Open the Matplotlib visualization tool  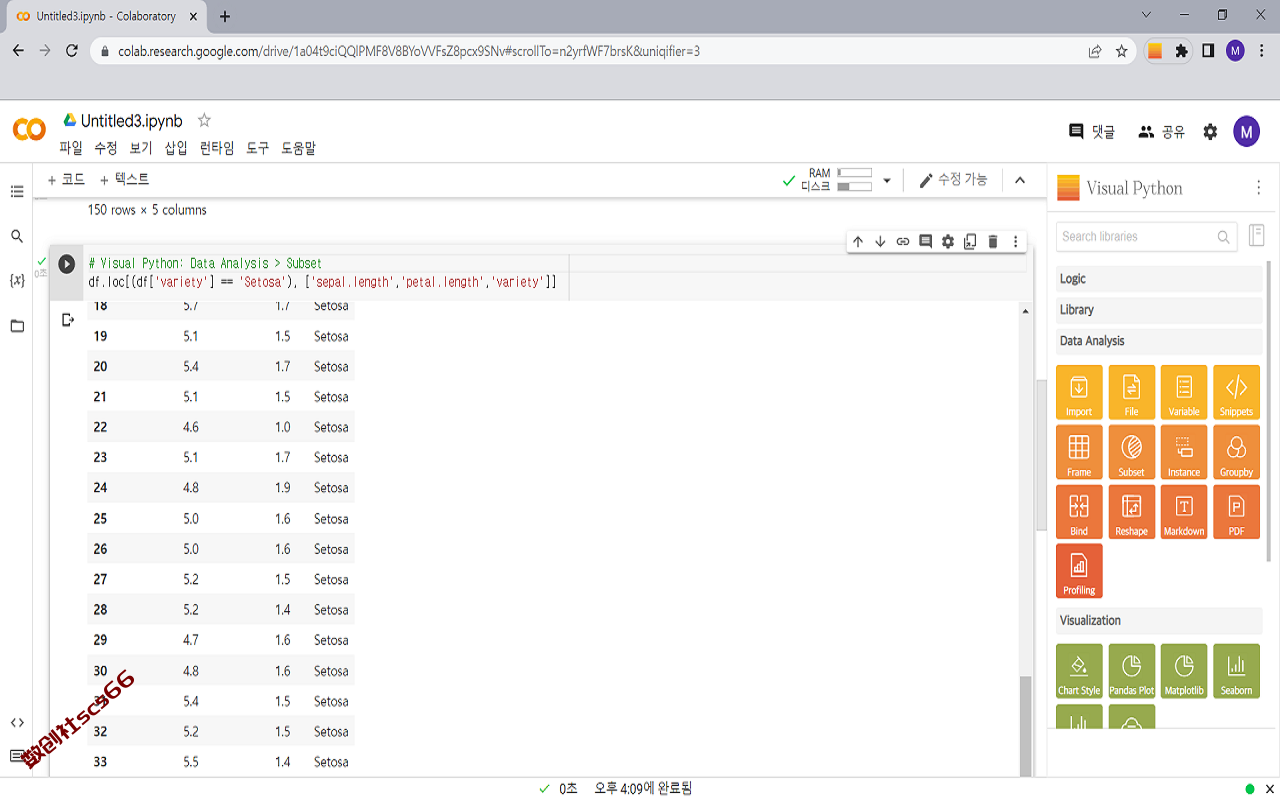tap(1184, 671)
